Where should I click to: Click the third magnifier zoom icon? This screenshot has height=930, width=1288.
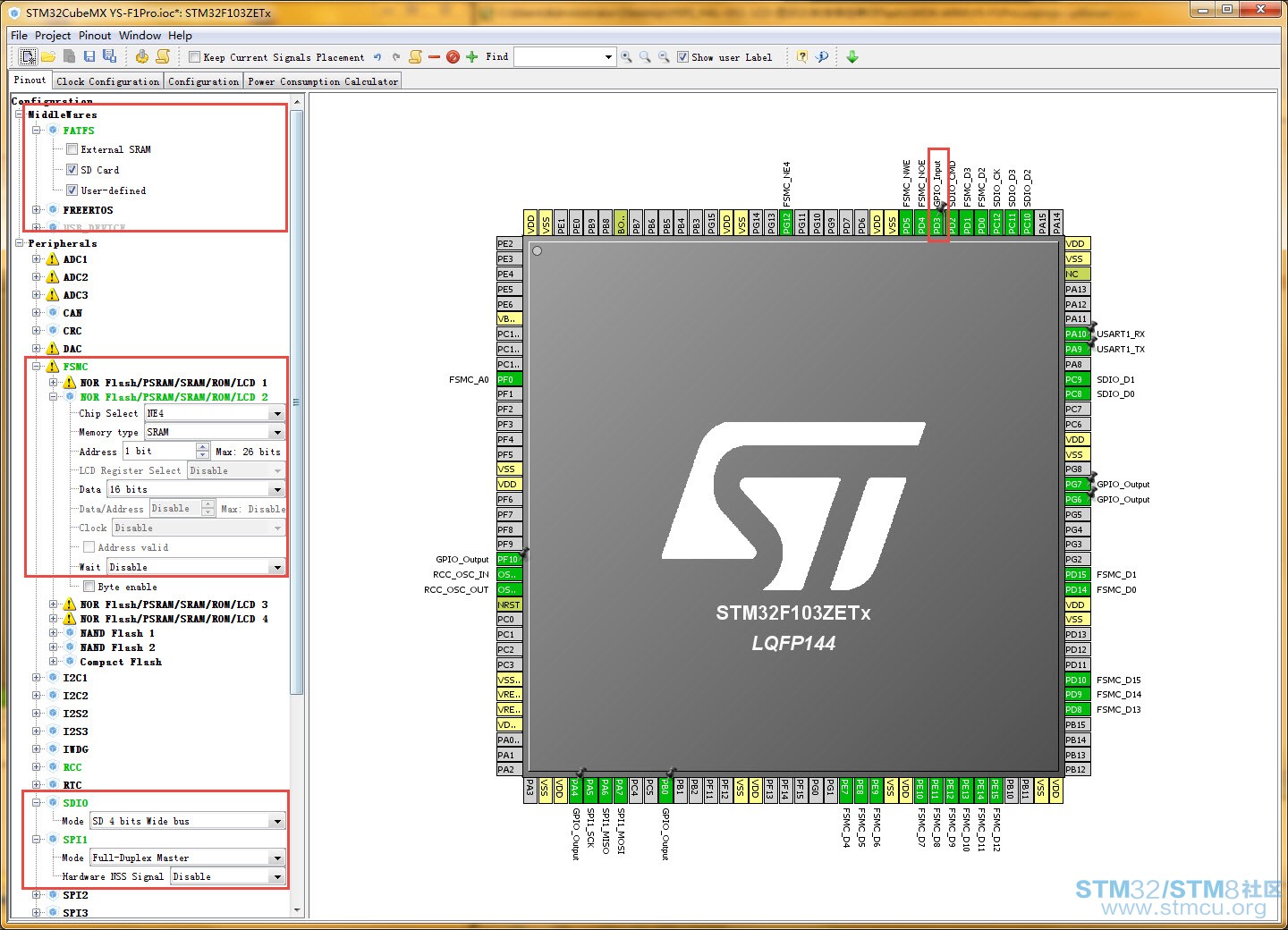664,57
